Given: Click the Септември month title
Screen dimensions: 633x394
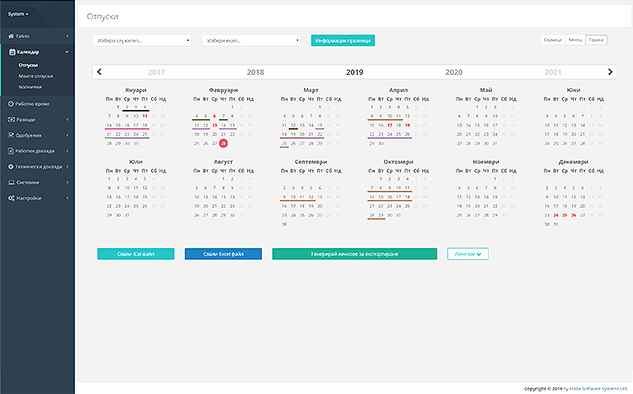Looking at the screenshot, I should click(311, 162).
